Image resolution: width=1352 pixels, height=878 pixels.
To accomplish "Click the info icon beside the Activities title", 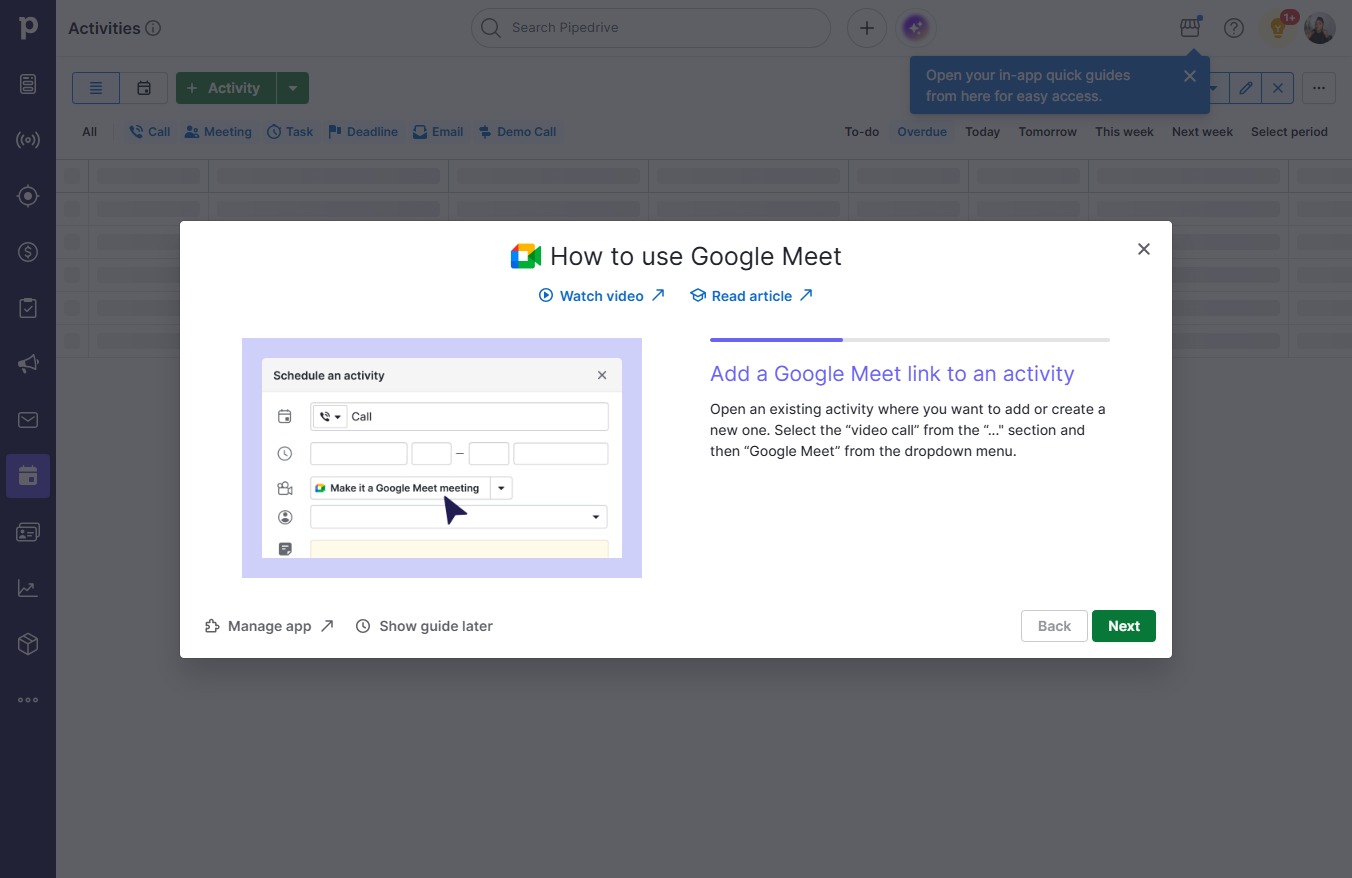I will click(x=153, y=28).
